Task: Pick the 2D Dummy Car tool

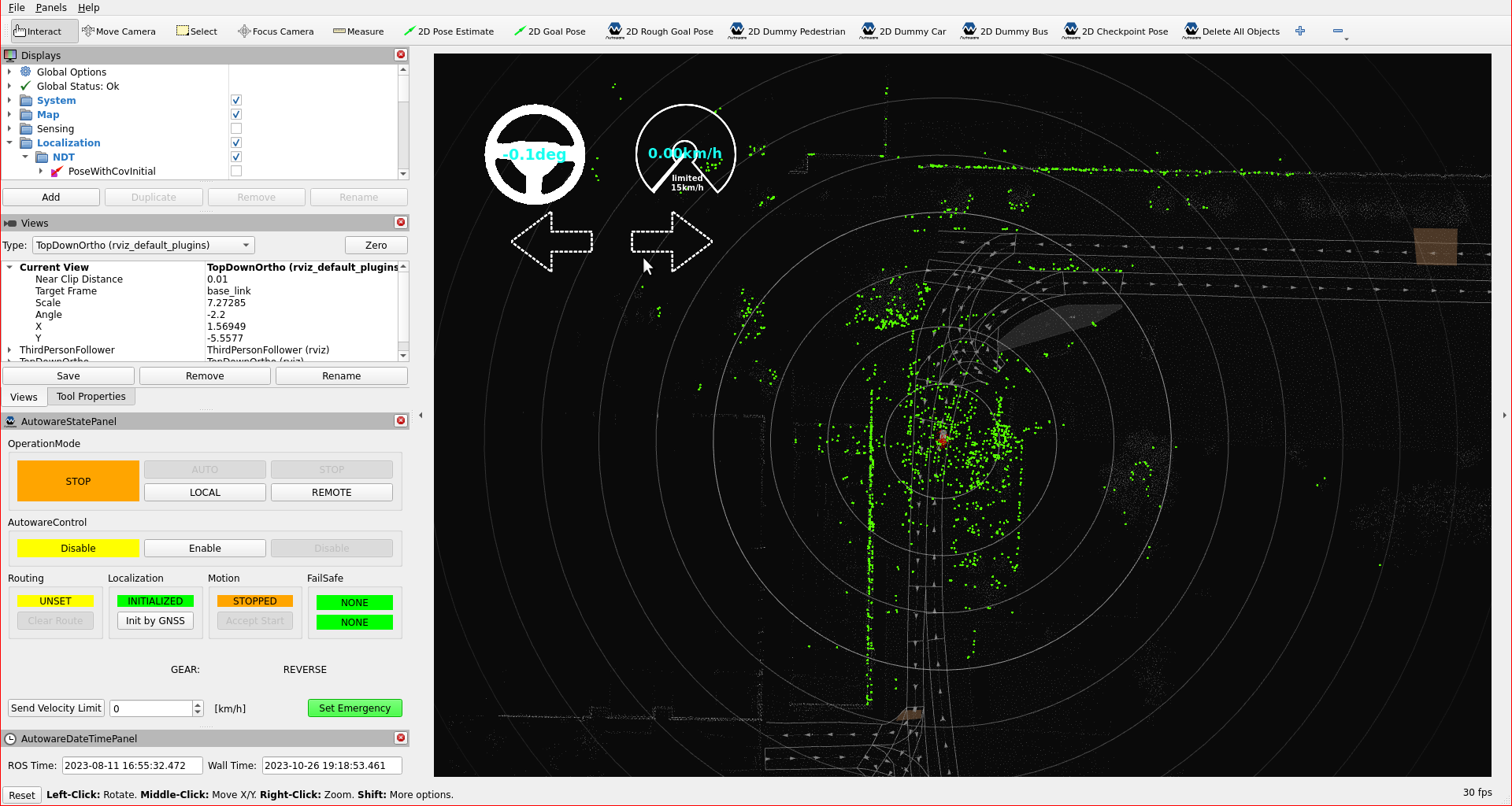Action: coord(903,31)
